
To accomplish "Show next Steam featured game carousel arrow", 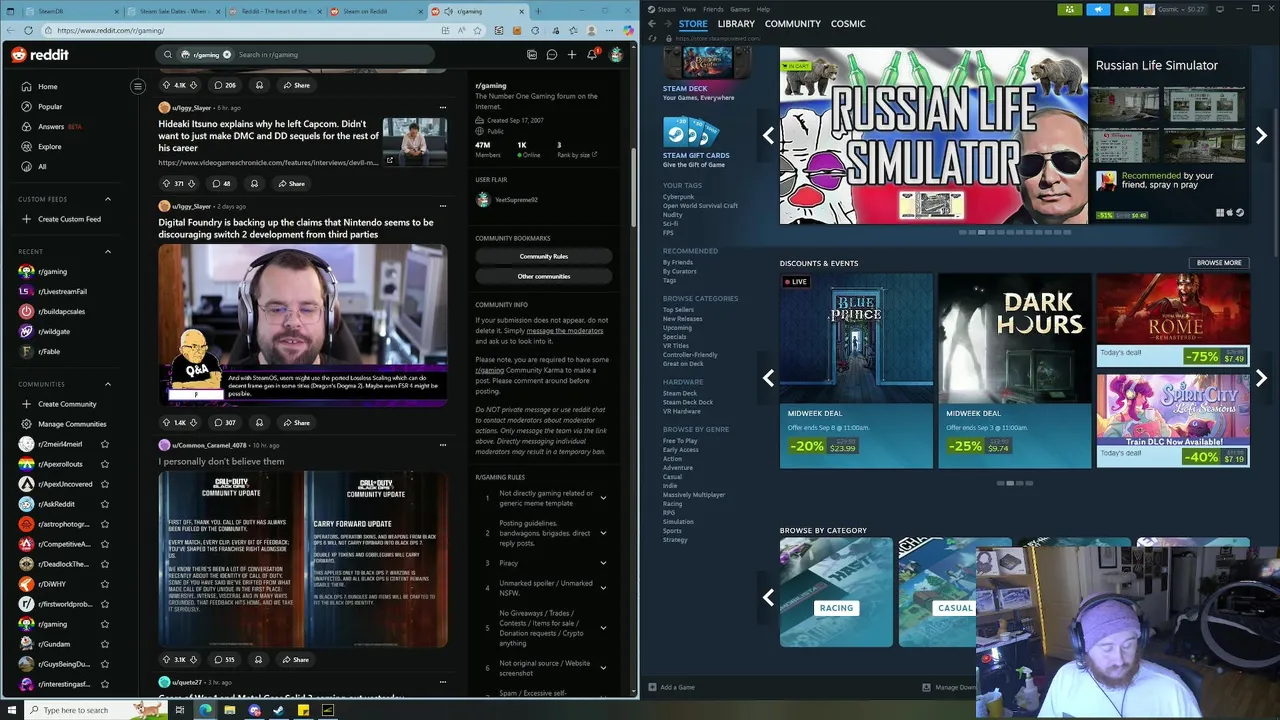I will pos(1261,136).
